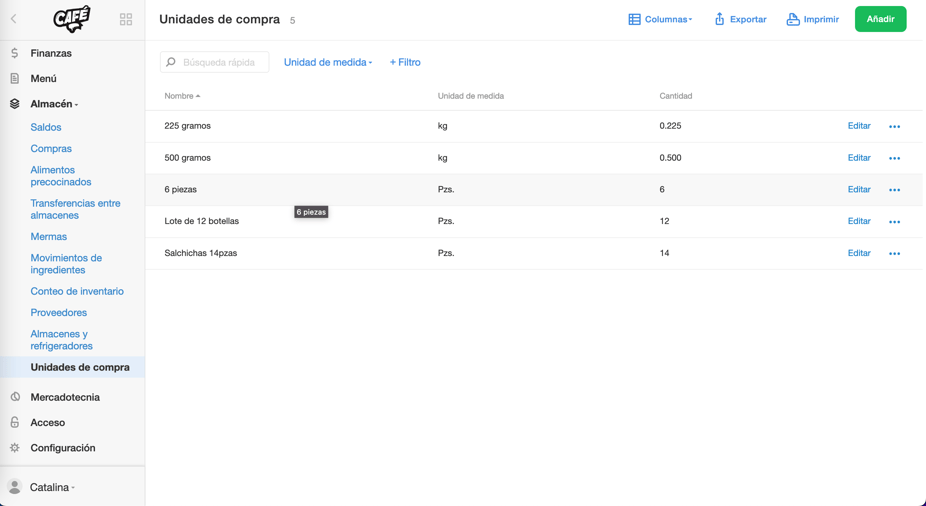The width and height of the screenshot is (926, 506).
Task: Open the apps grid icon
Action: (126, 19)
